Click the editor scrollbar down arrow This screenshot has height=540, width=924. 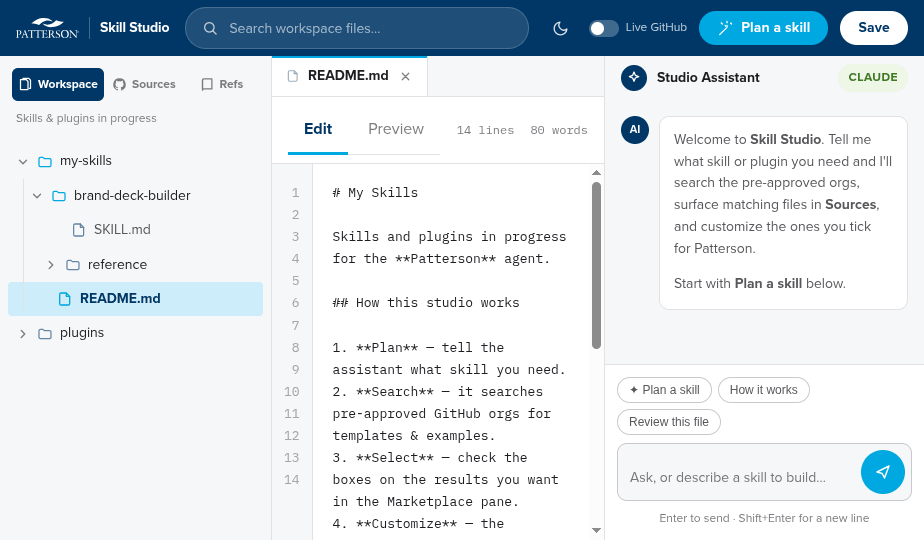coord(596,531)
